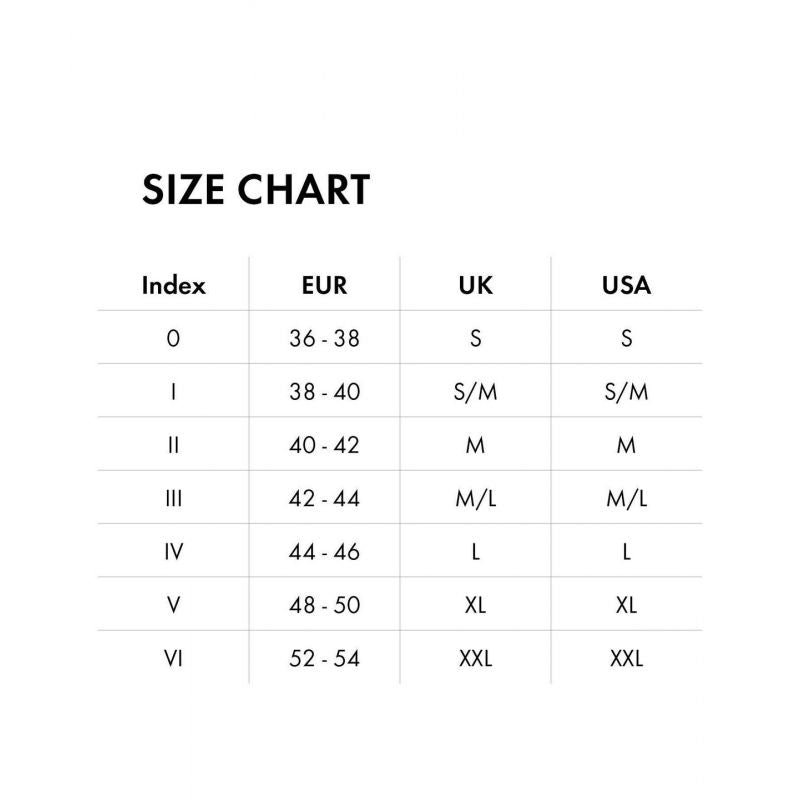Screen dimensions: 800x800
Task: Click index VI row label
Action: tap(174, 658)
